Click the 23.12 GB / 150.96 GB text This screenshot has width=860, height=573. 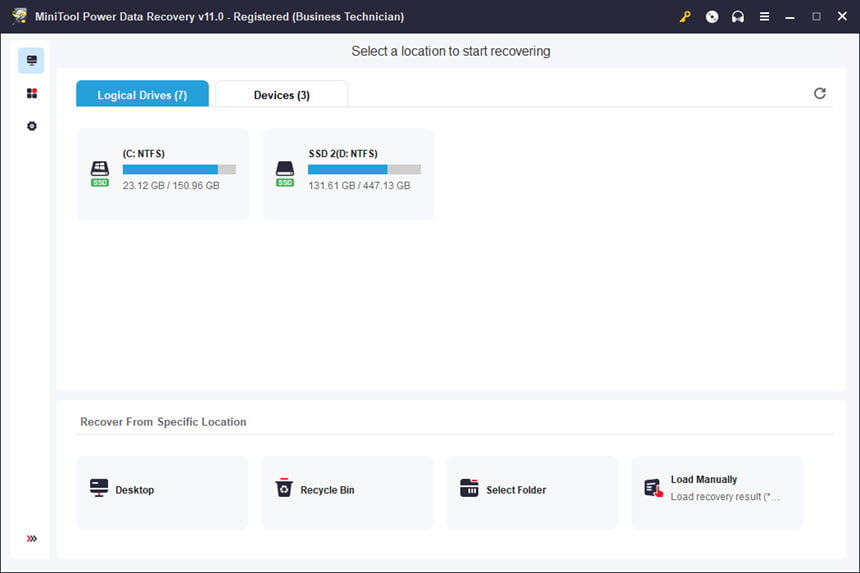point(171,185)
